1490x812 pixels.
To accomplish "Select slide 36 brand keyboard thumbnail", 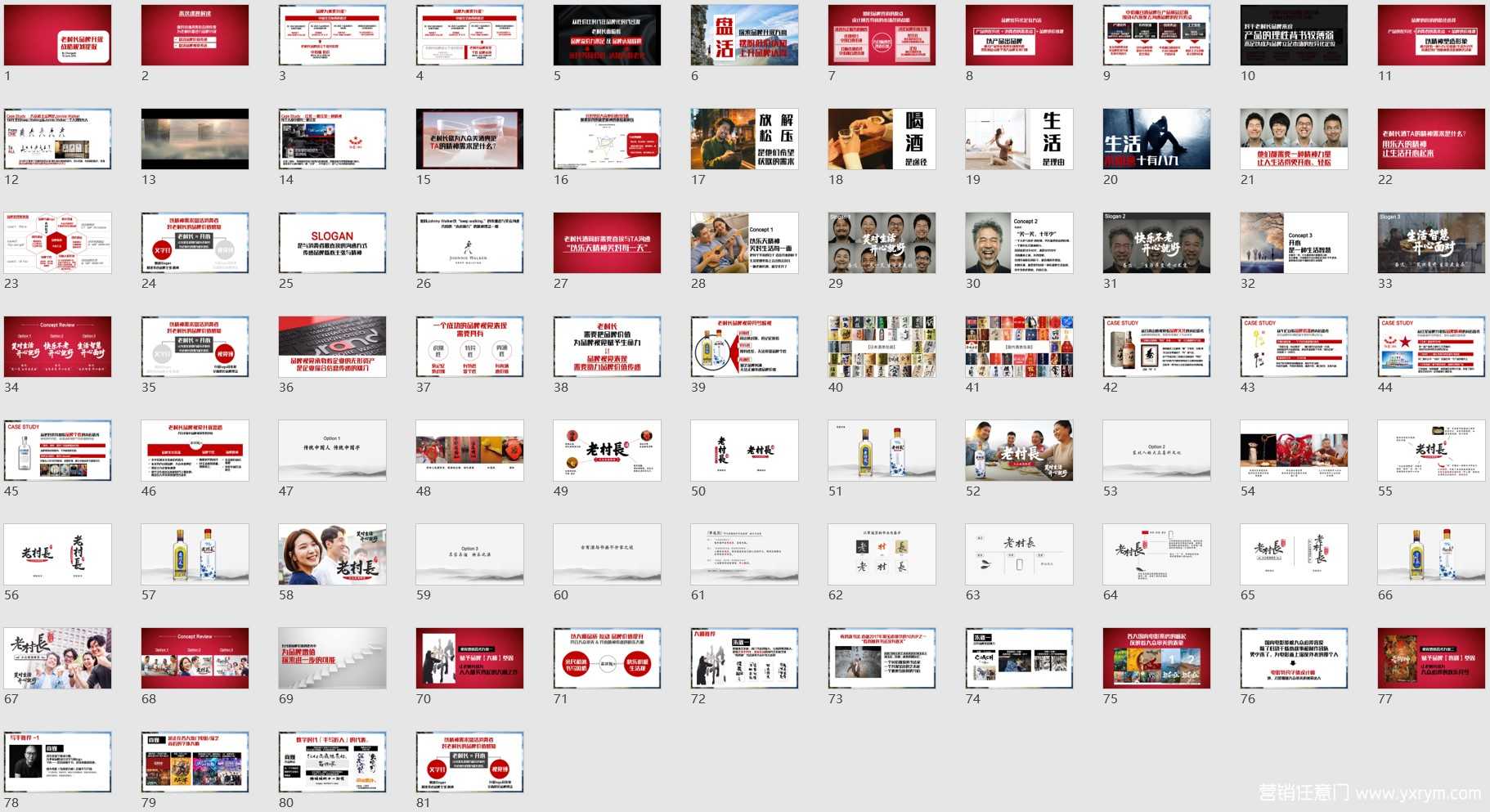I will point(332,347).
